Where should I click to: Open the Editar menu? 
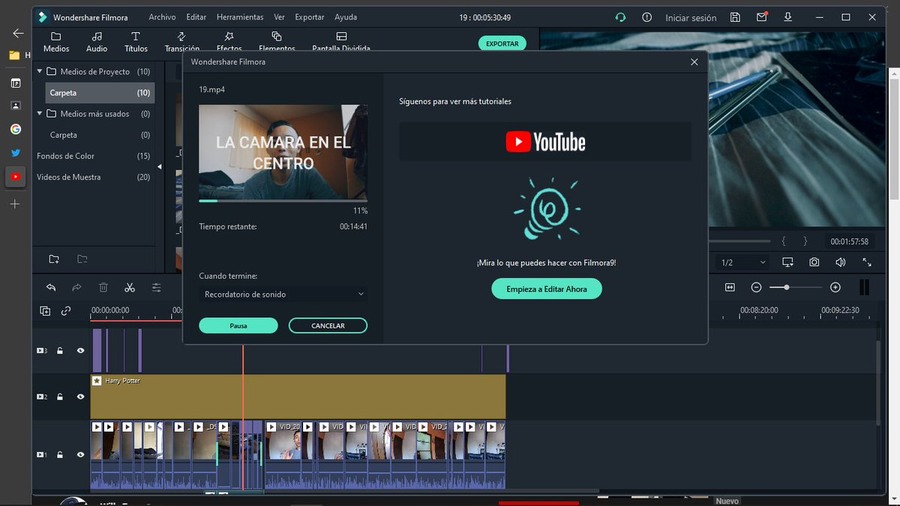[x=196, y=17]
